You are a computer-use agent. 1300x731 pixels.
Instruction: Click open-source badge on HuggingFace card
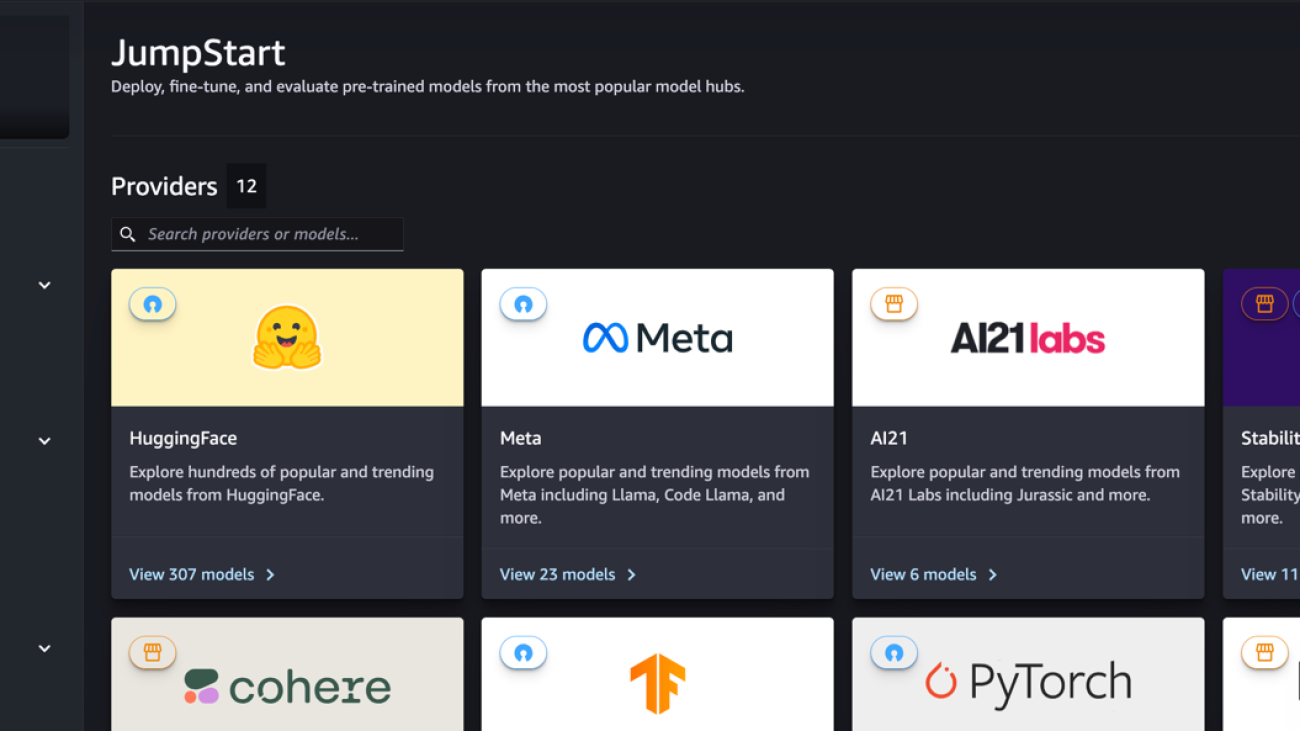[x=153, y=304]
